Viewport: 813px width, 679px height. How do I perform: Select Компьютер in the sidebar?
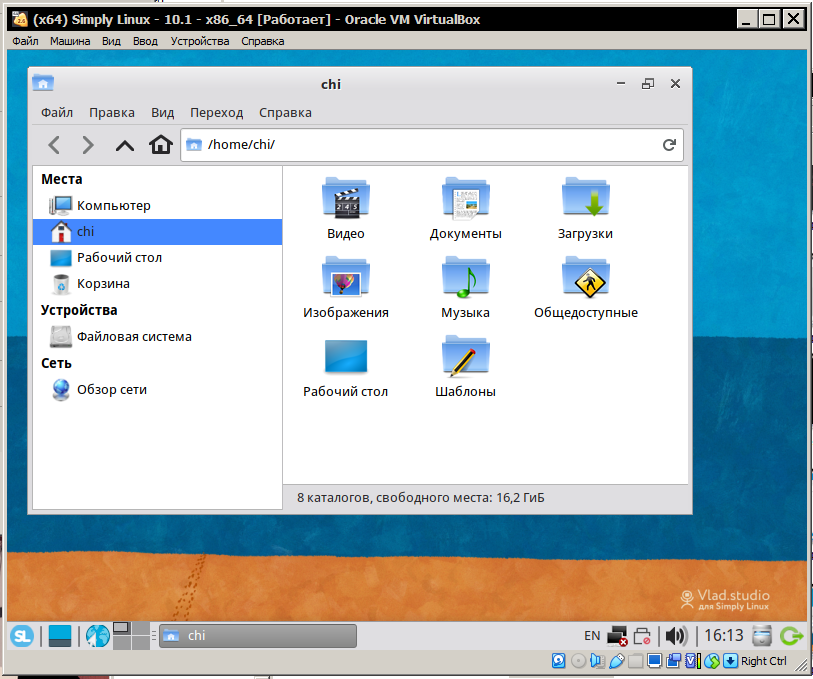pos(157,205)
